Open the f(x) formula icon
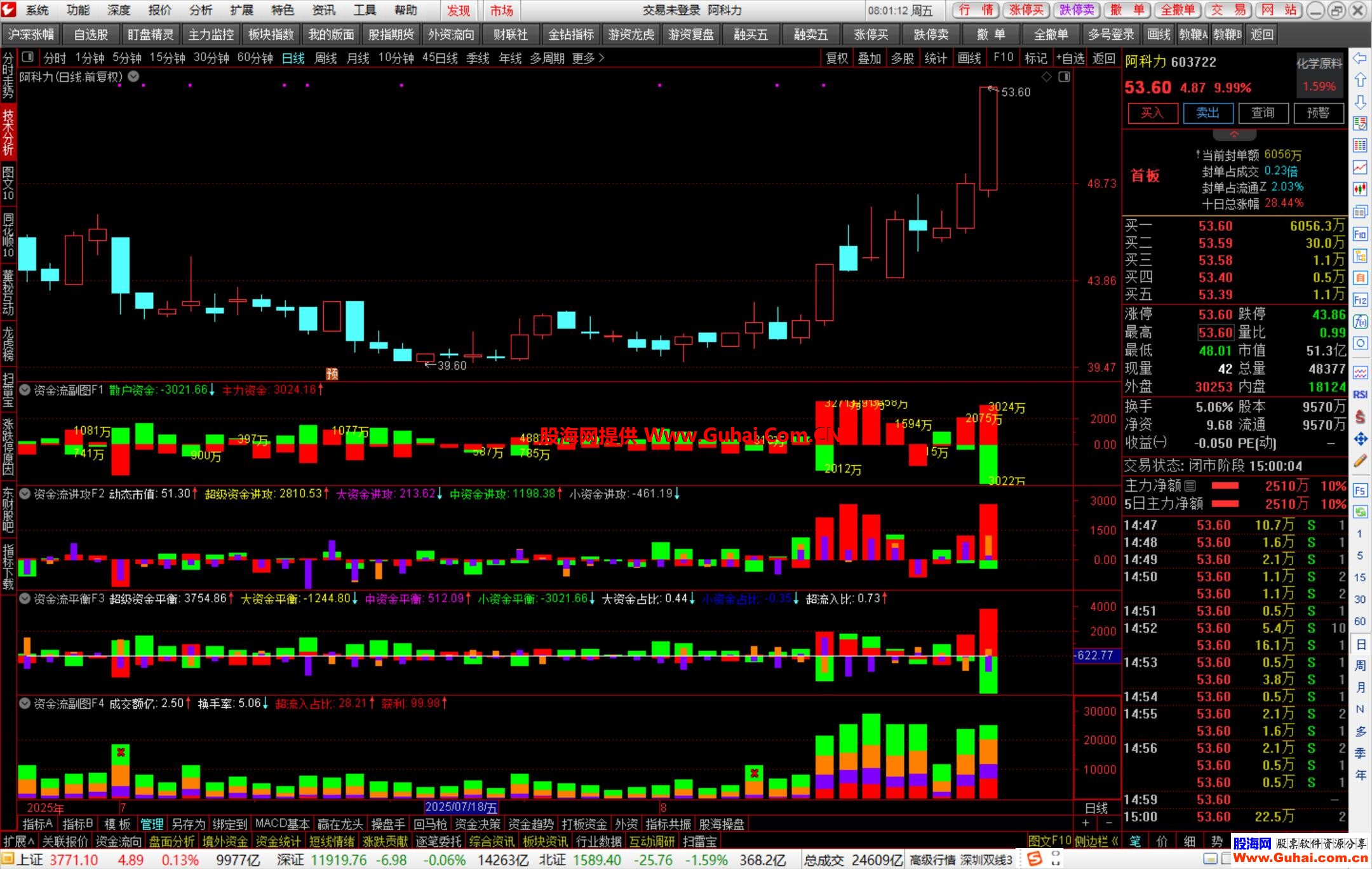1372x869 pixels. (x=1360, y=321)
